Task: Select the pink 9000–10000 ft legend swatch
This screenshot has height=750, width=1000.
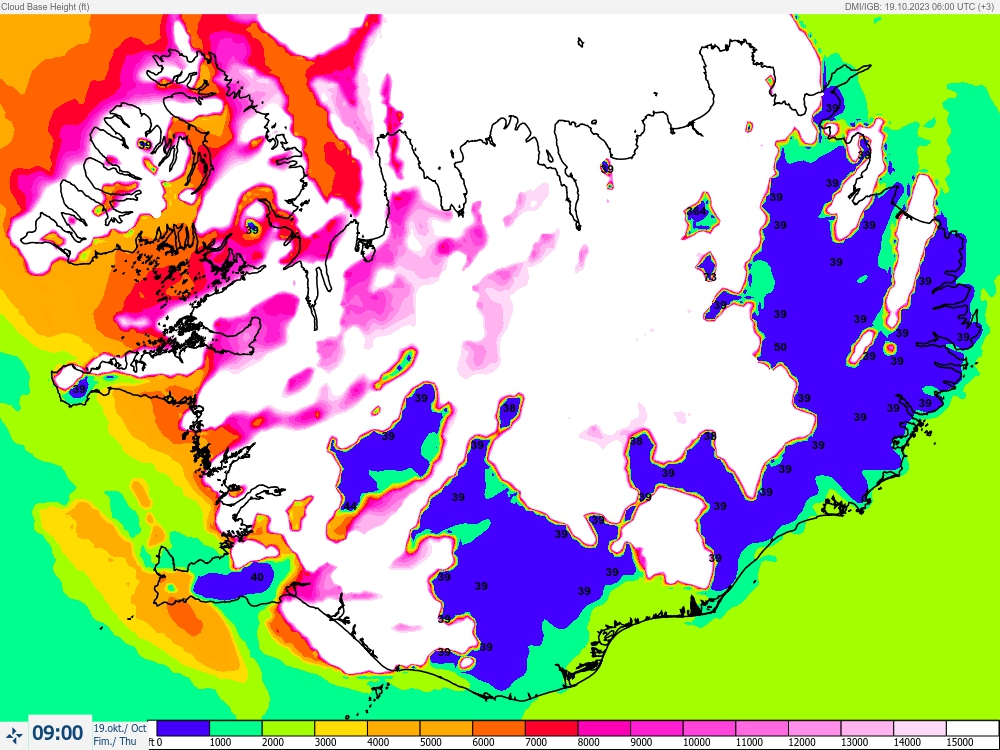Action: pos(656,728)
